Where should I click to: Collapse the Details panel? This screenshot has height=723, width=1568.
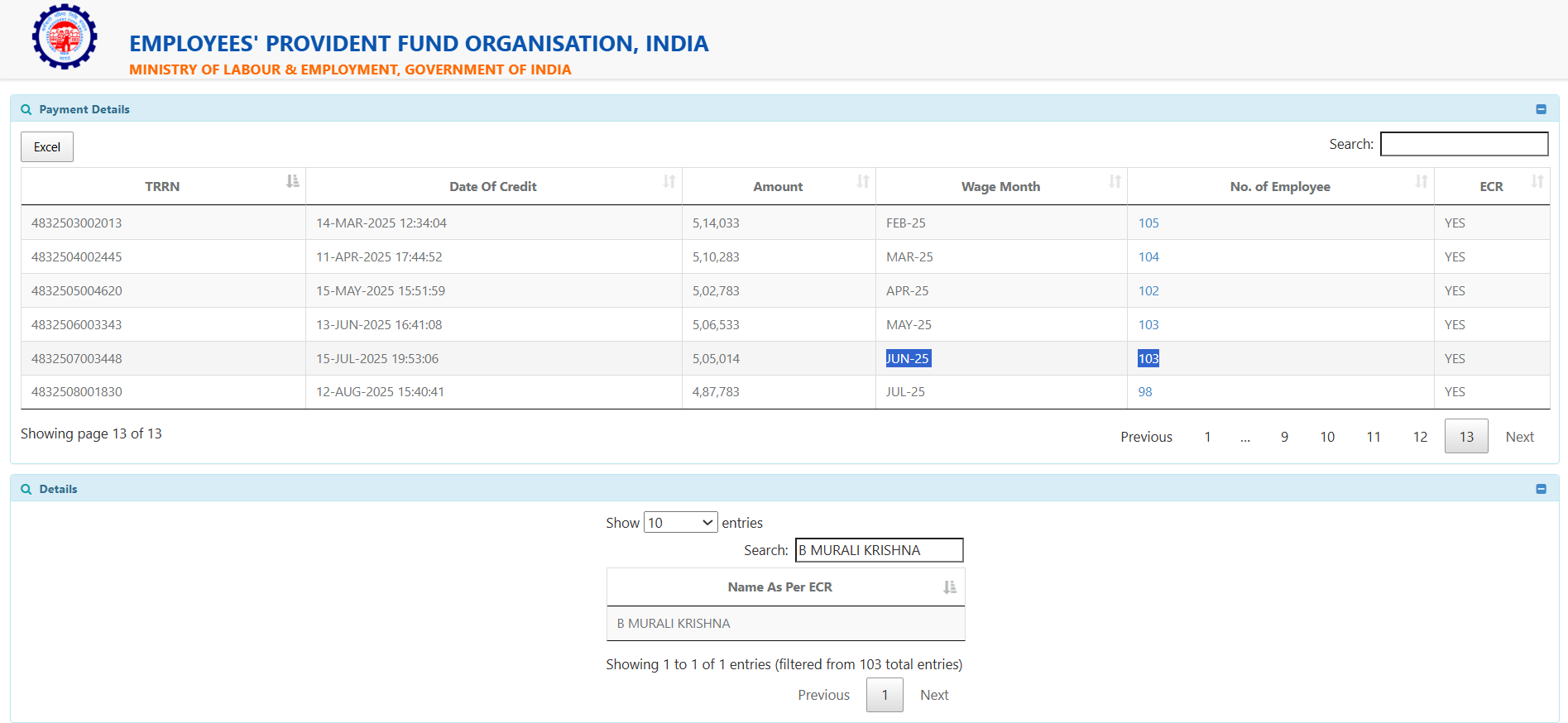pos(1541,489)
